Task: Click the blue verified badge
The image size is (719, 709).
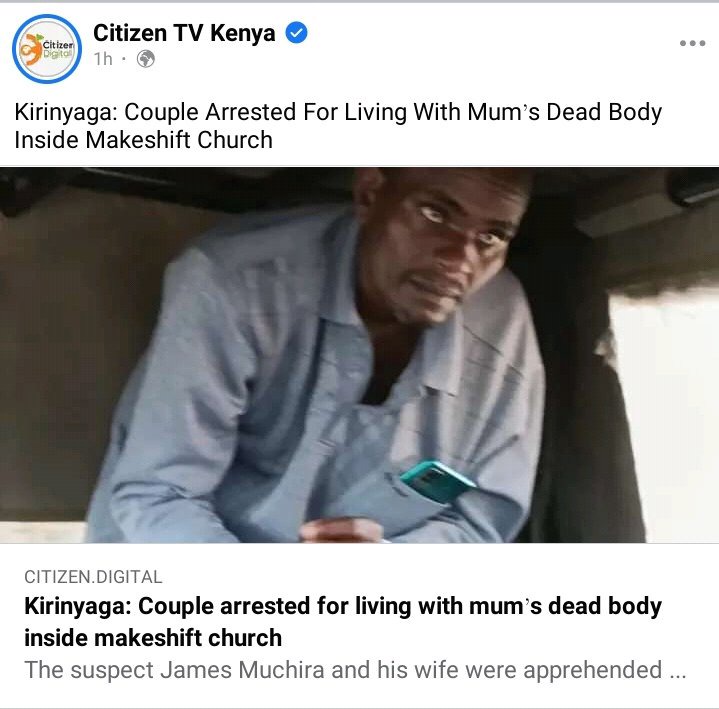Action: pos(296,33)
